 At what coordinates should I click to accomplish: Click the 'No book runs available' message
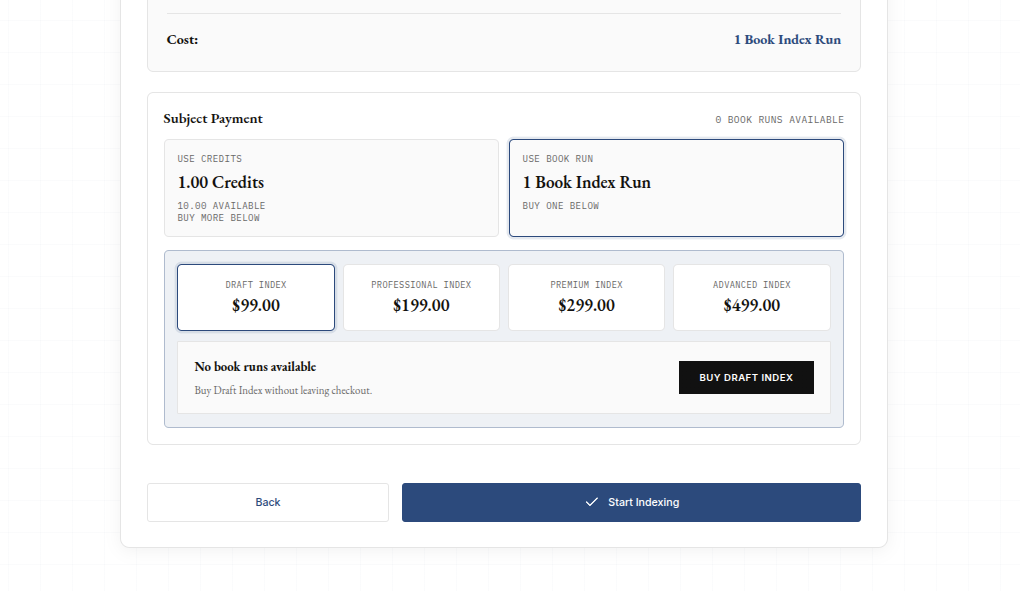point(255,367)
